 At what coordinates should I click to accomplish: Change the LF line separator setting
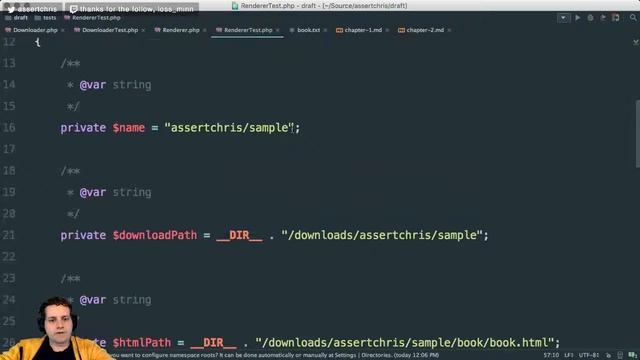(569, 356)
